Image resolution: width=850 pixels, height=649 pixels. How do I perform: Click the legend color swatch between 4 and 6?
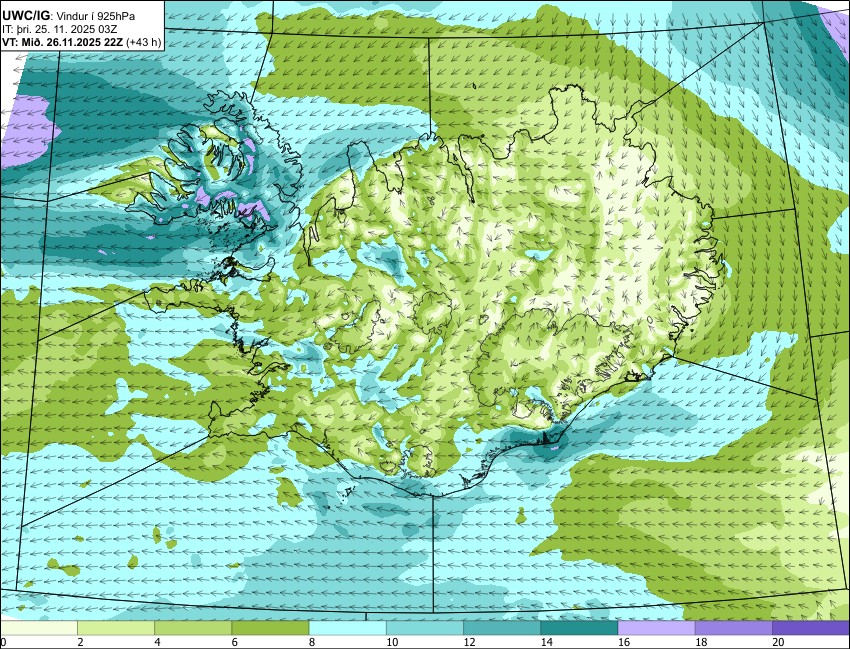193,628
